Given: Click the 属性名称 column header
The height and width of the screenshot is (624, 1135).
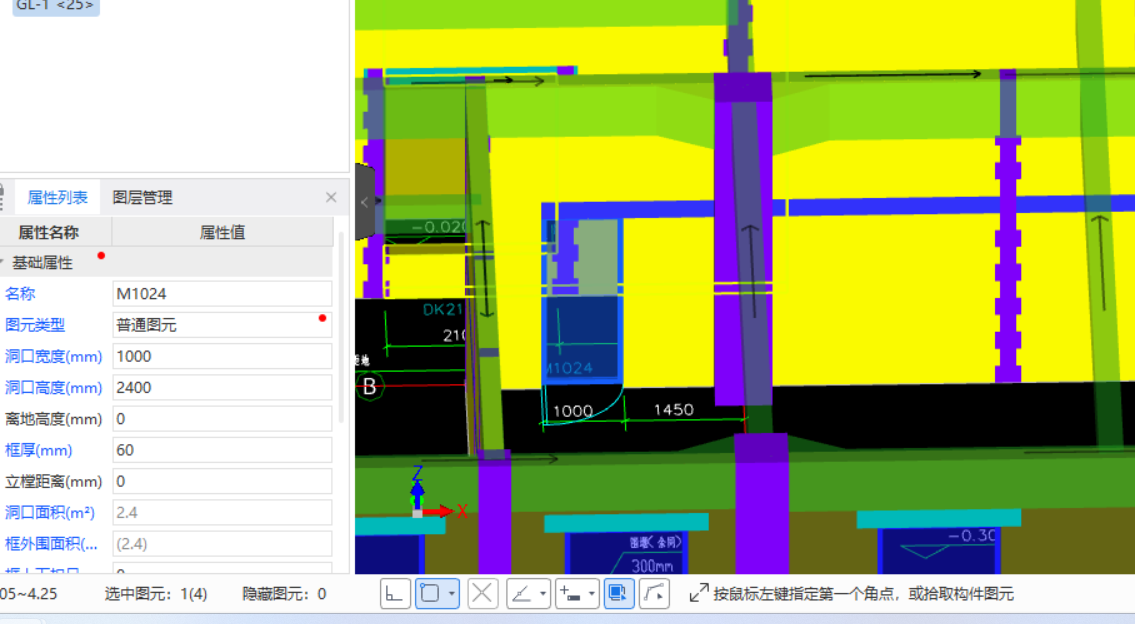Looking at the screenshot, I should tap(48, 232).
